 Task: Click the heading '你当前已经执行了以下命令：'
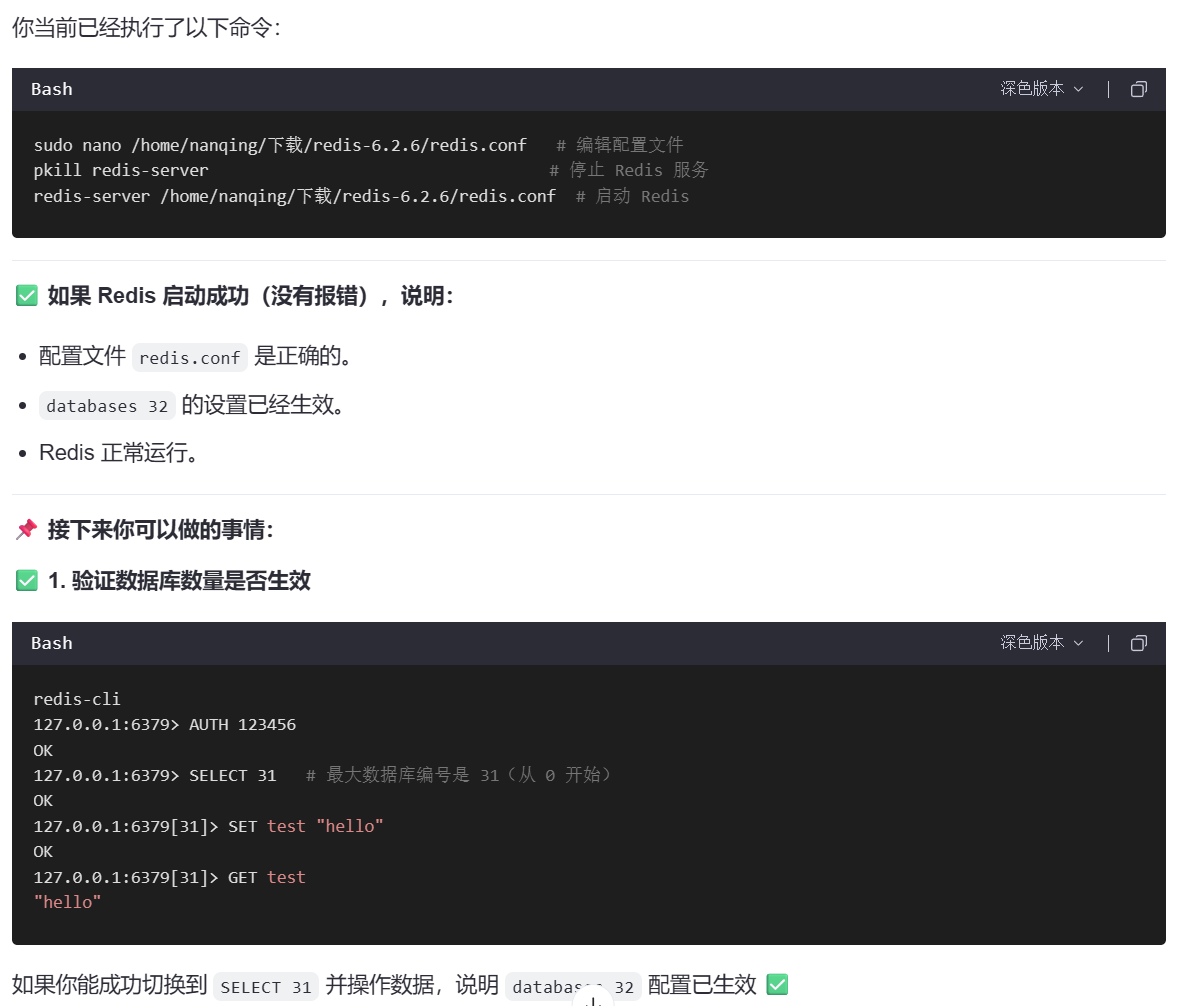tap(147, 27)
